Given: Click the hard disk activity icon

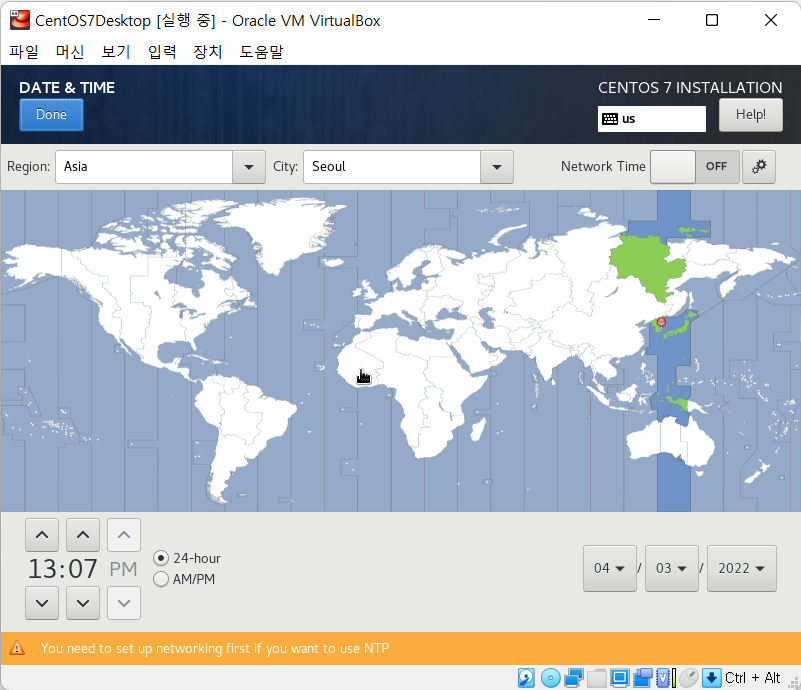Looking at the screenshot, I should point(526,678).
